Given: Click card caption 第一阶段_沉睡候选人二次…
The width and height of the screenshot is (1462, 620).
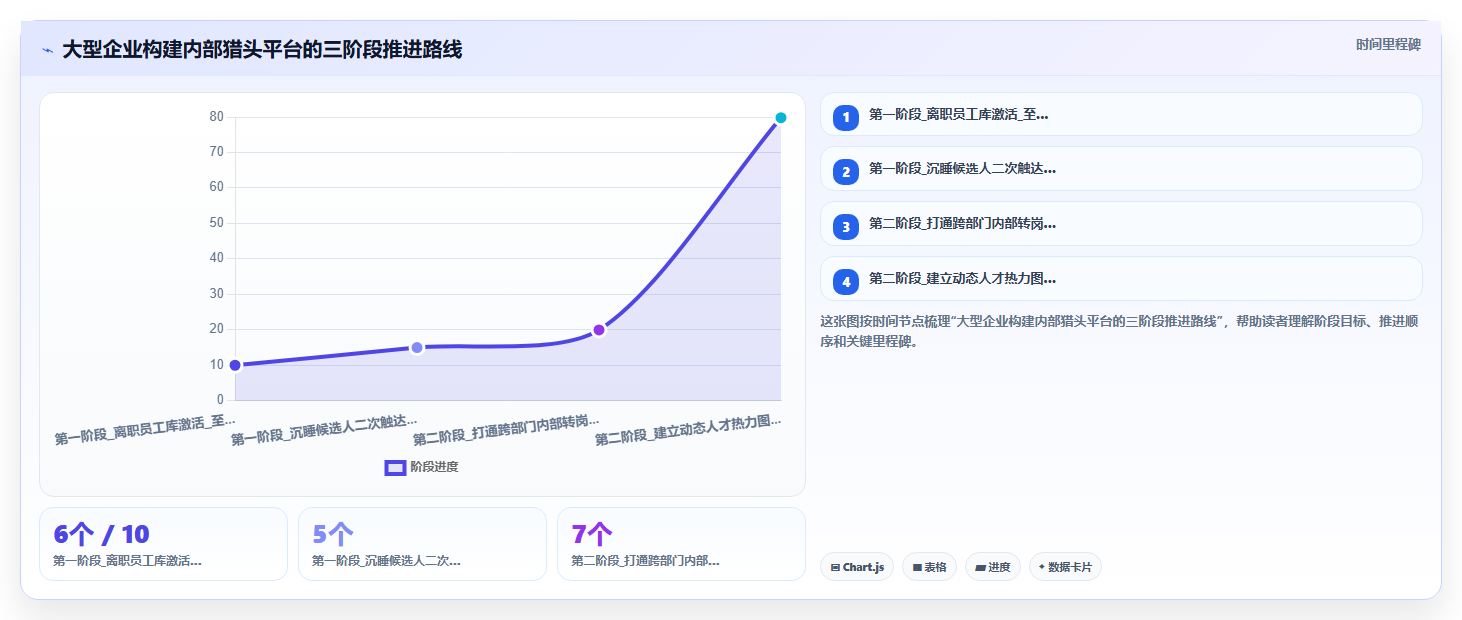Looking at the screenshot, I should click(386, 561).
